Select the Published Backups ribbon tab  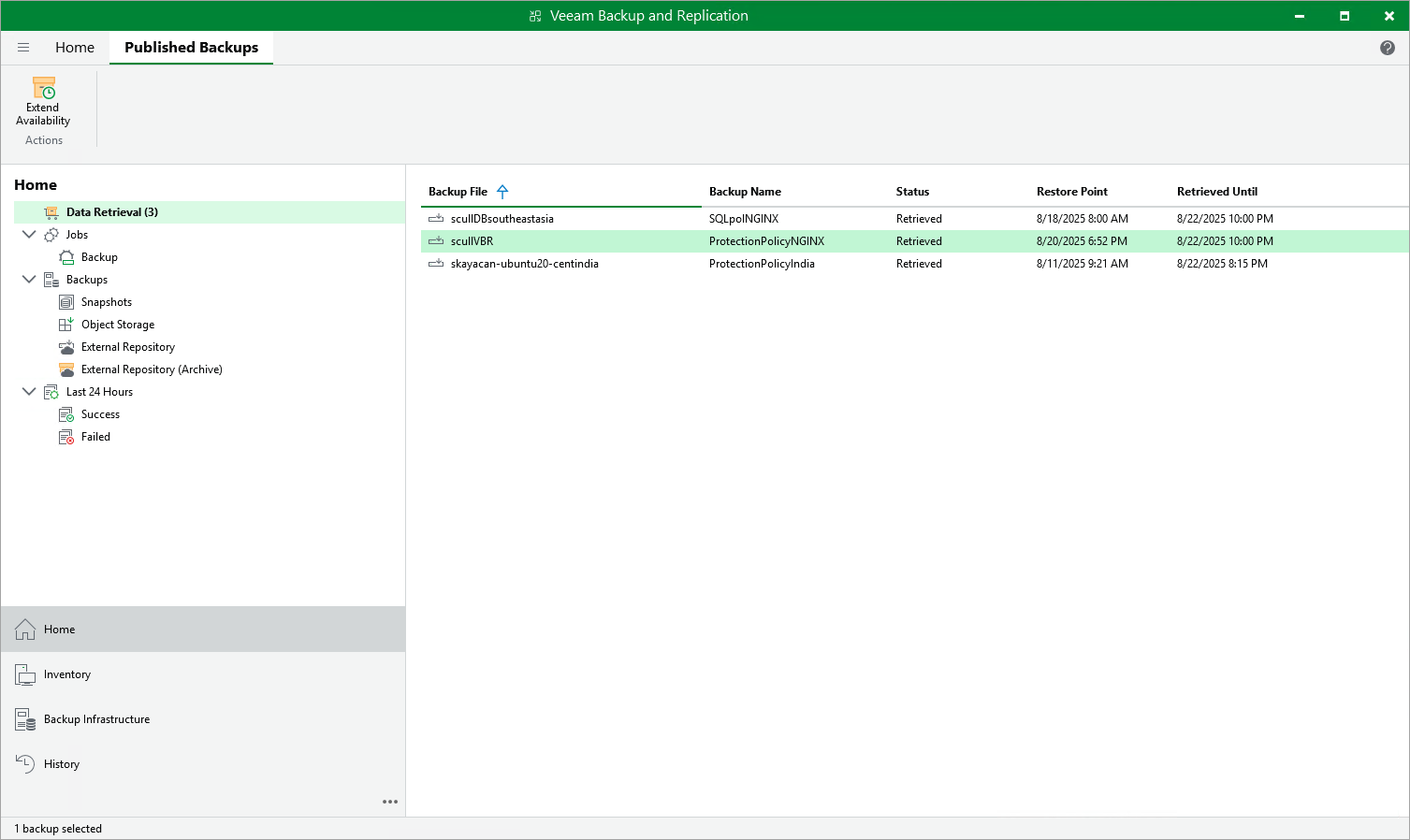coord(192,48)
